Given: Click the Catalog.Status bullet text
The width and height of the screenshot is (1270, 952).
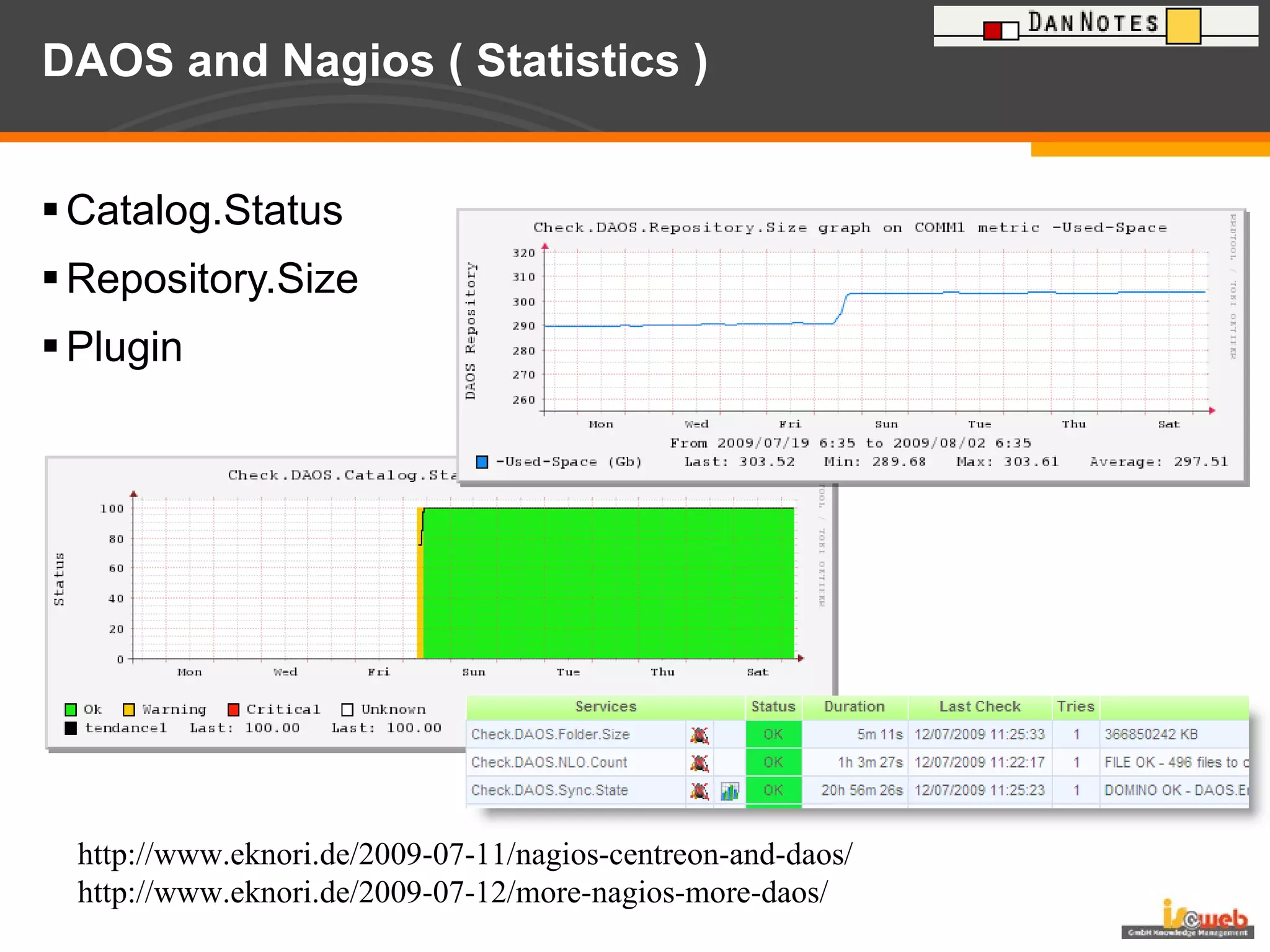Looking at the screenshot, I should (x=204, y=211).
